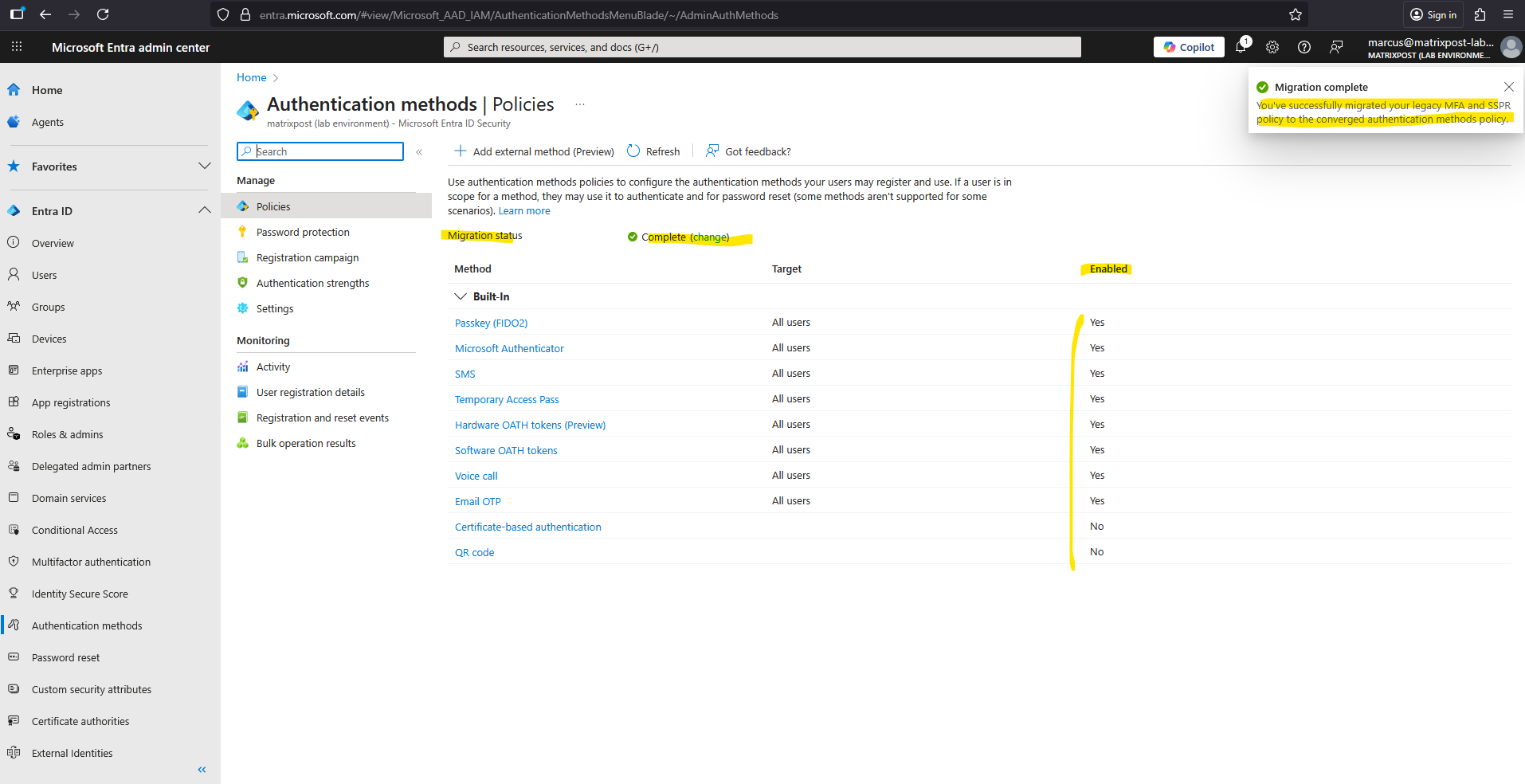The width and height of the screenshot is (1525, 784).
Task: Collapse the left navigation sidebar
Action: point(202,769)
